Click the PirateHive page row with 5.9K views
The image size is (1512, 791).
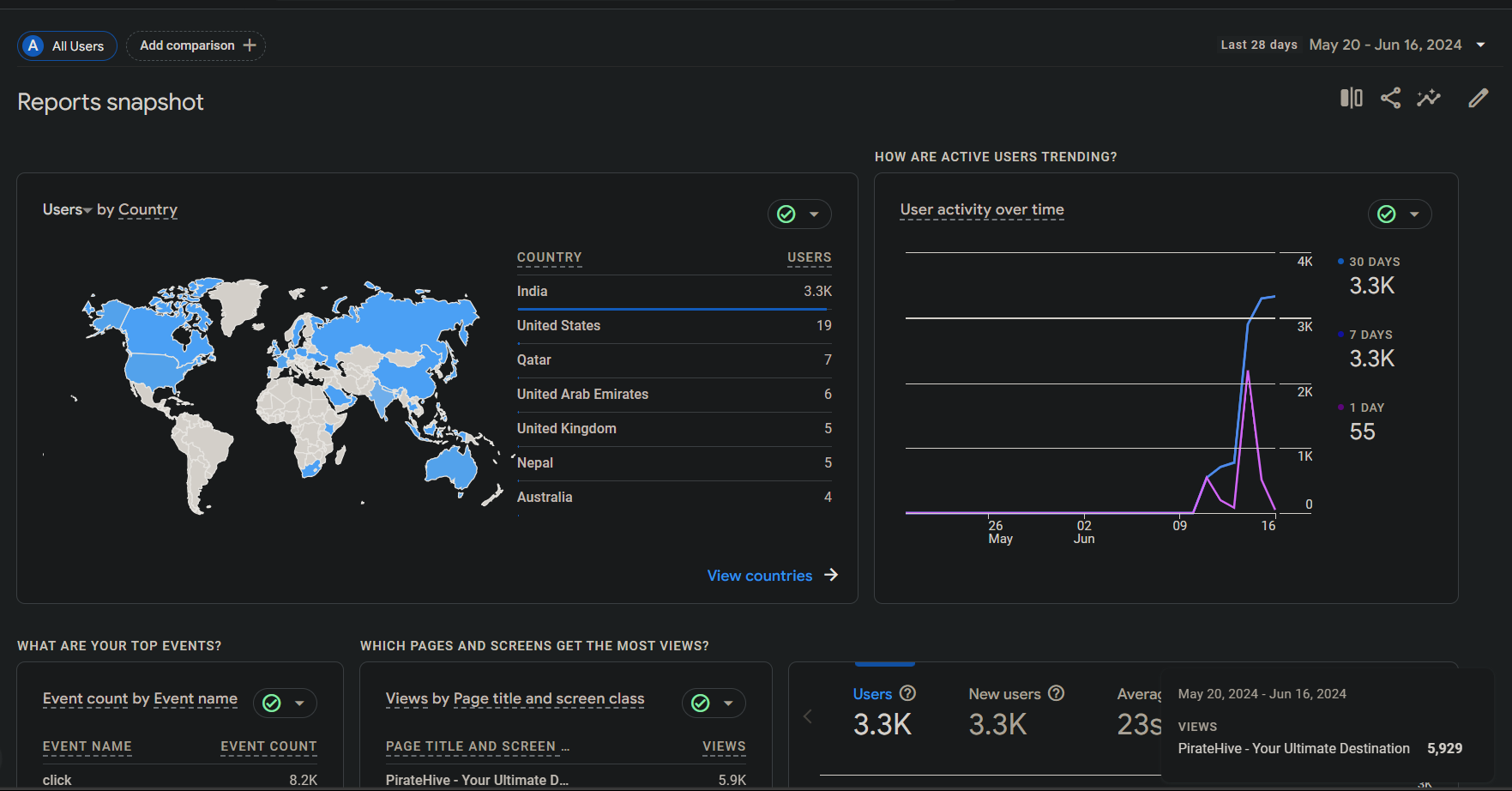pos(566,780)
